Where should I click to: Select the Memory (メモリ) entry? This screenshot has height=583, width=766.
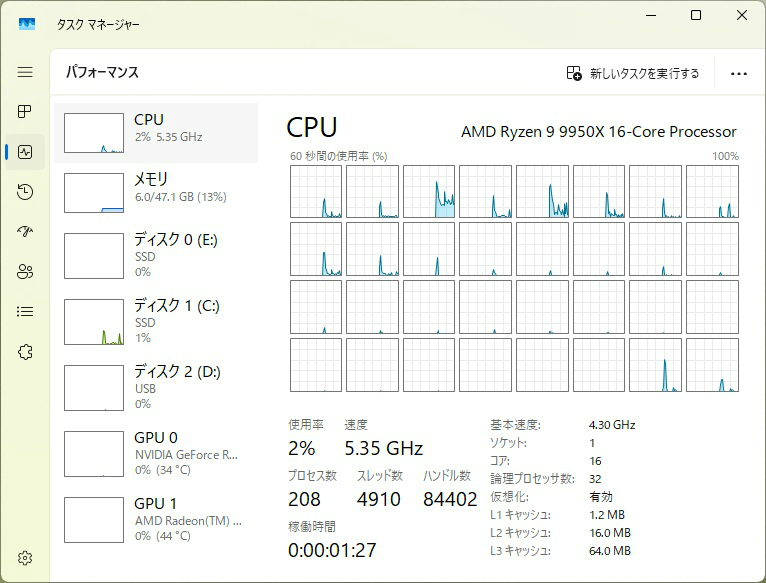click(x=155, y=191)
